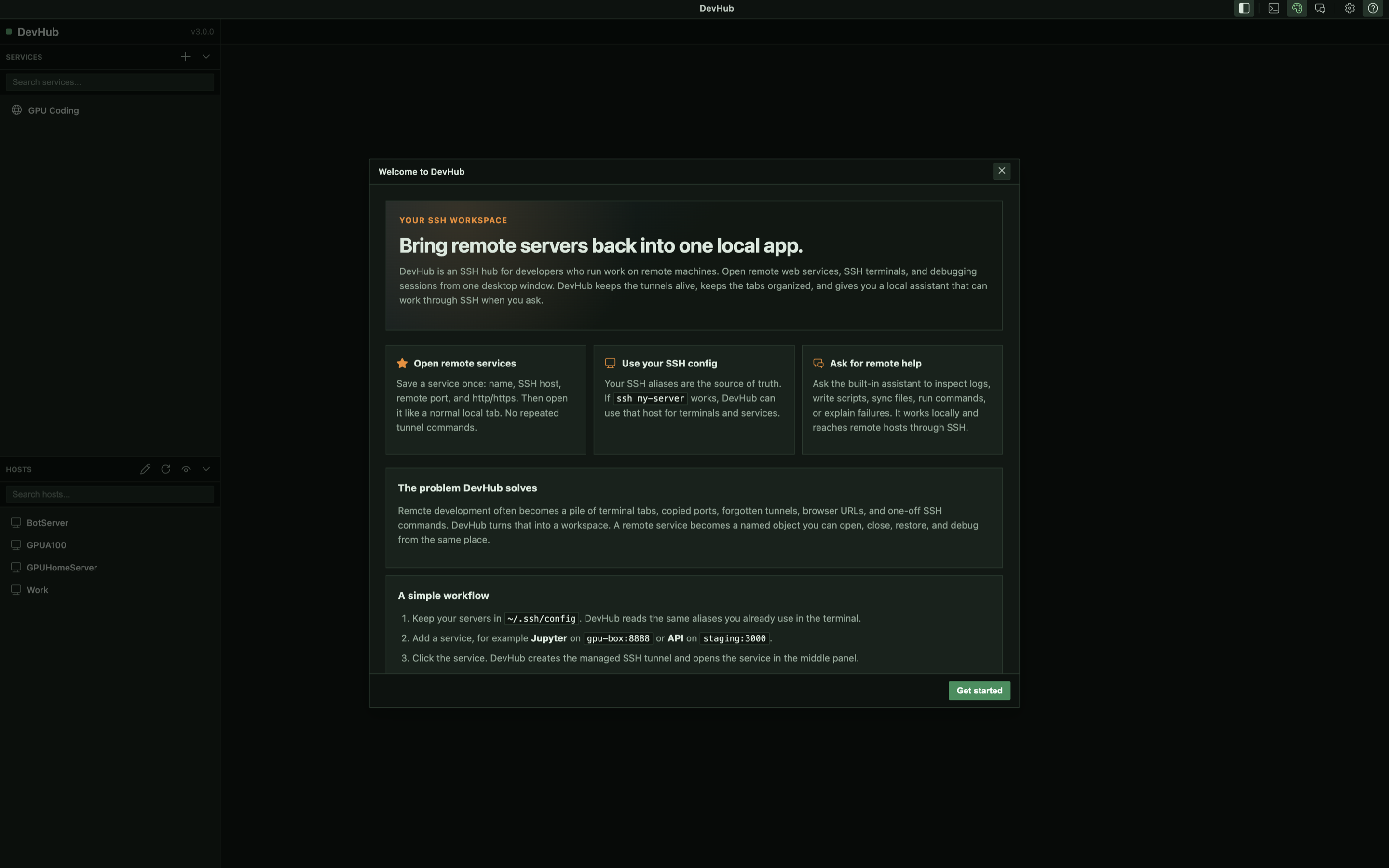Image resolution: width=1389 pixels, height=868 pixels.
Task: Click the "Welcome to DevHub" dialog title
Action: tap(422, 172)
